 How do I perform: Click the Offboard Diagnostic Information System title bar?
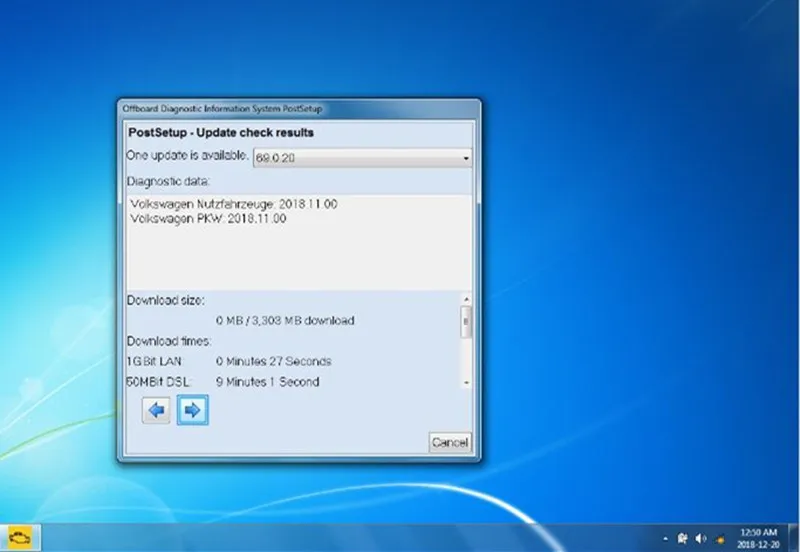[x=299, y=109]
